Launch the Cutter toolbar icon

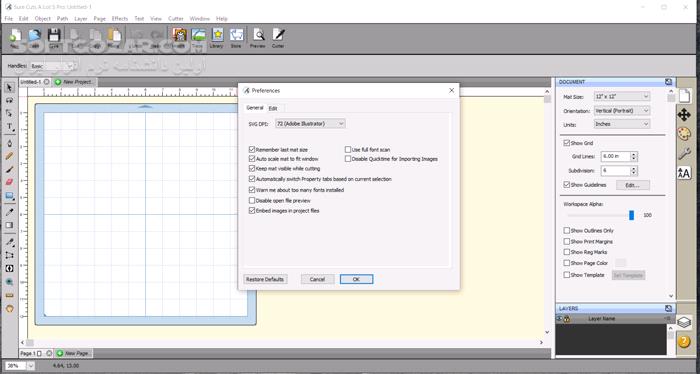coord(278,37)
